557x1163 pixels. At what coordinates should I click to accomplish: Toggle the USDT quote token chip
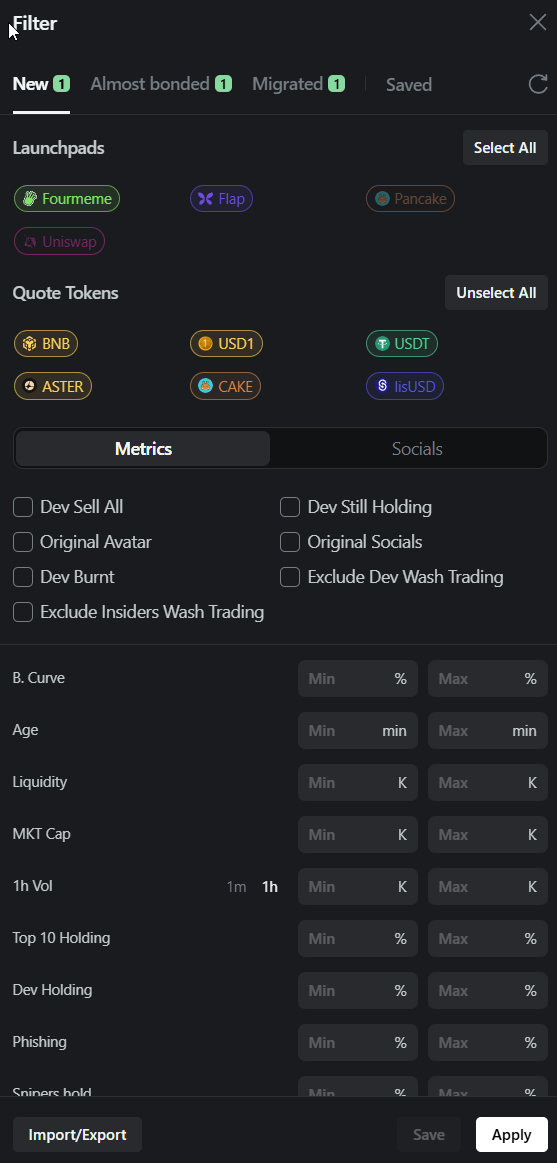(x=402, y=343)
